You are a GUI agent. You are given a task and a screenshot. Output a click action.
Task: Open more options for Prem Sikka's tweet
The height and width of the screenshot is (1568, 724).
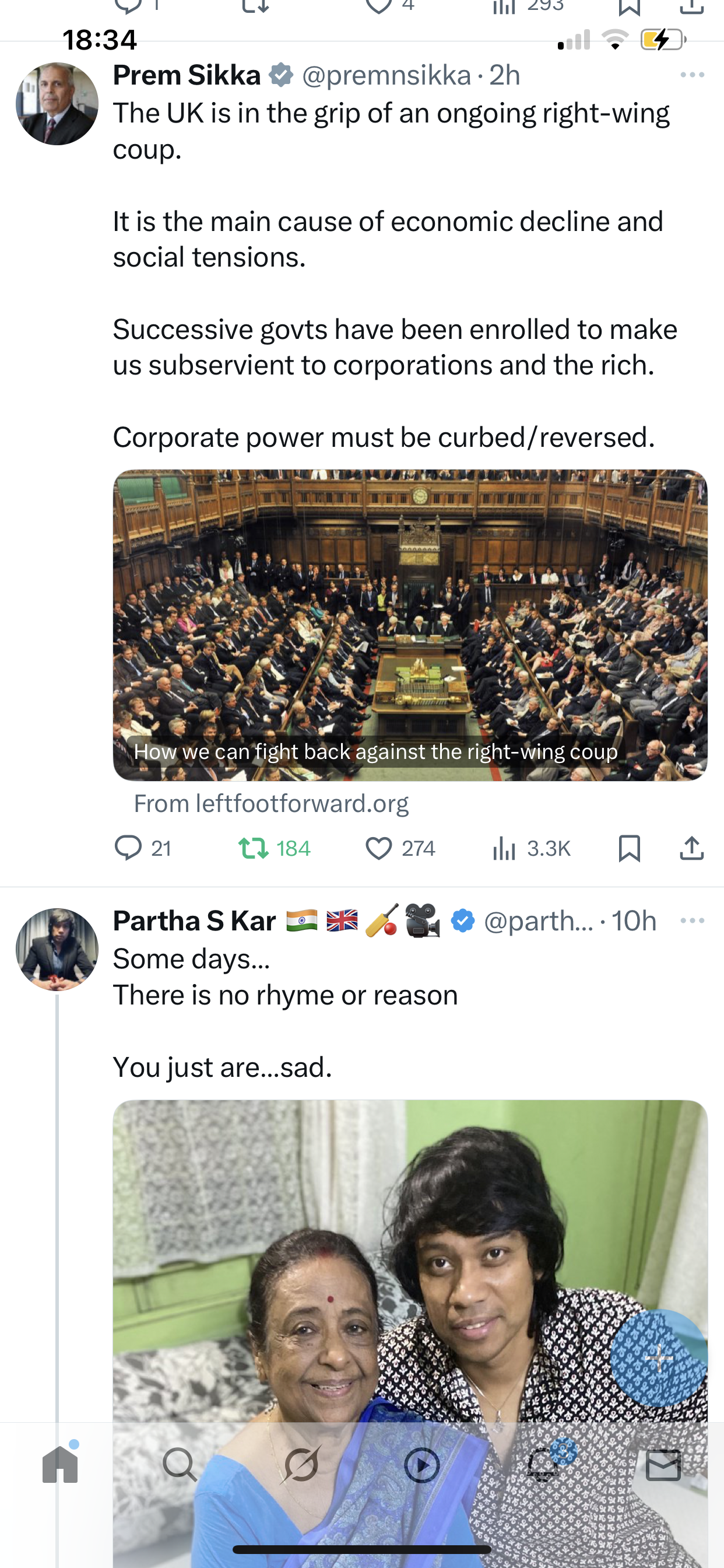[693, 75]
